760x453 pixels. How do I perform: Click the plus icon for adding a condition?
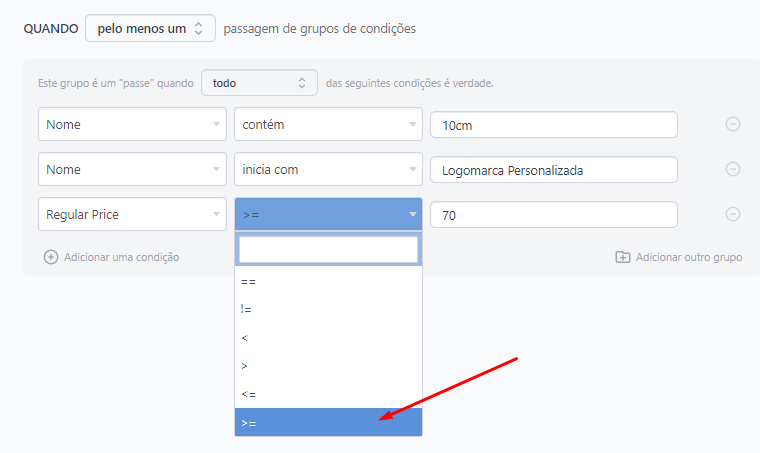pos(51,257)
